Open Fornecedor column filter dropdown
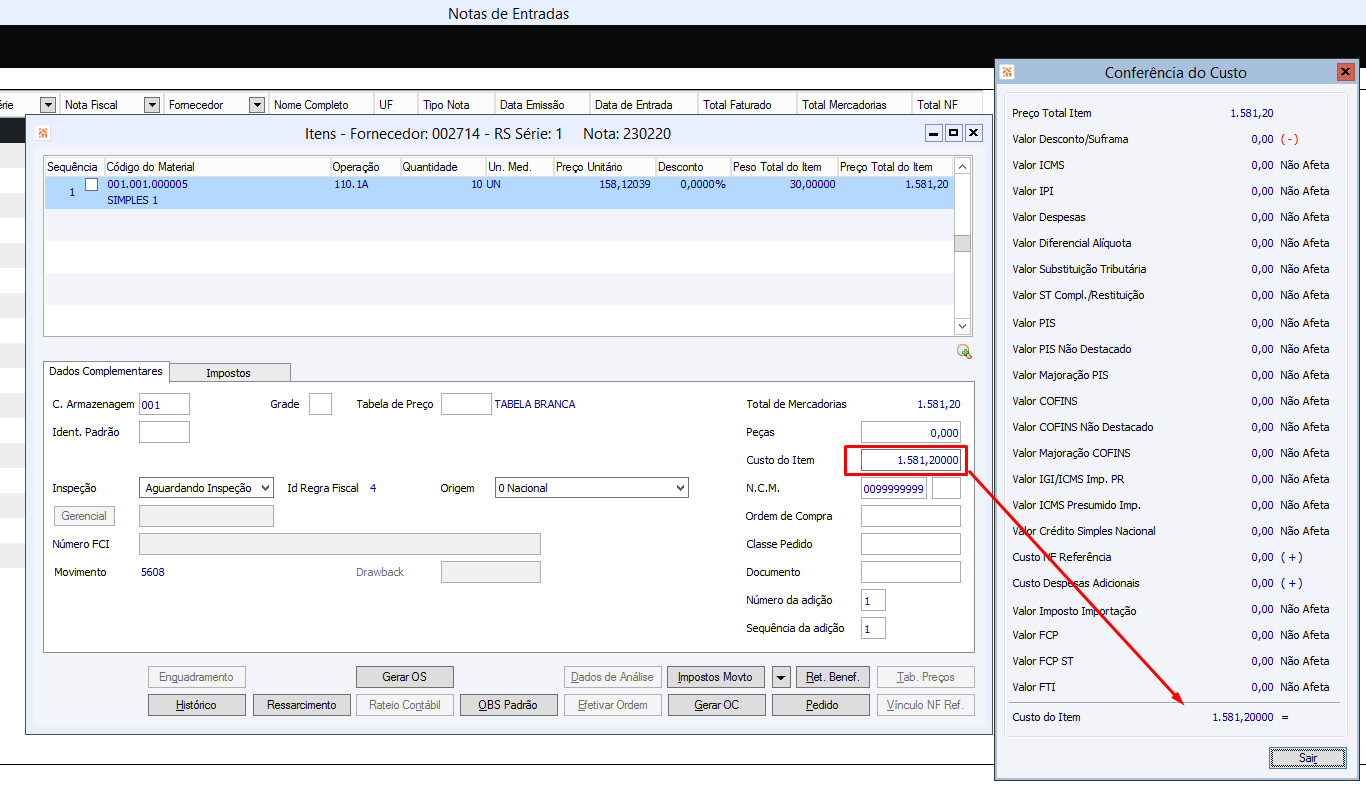The image size is (1366, 790). (257, 104)
